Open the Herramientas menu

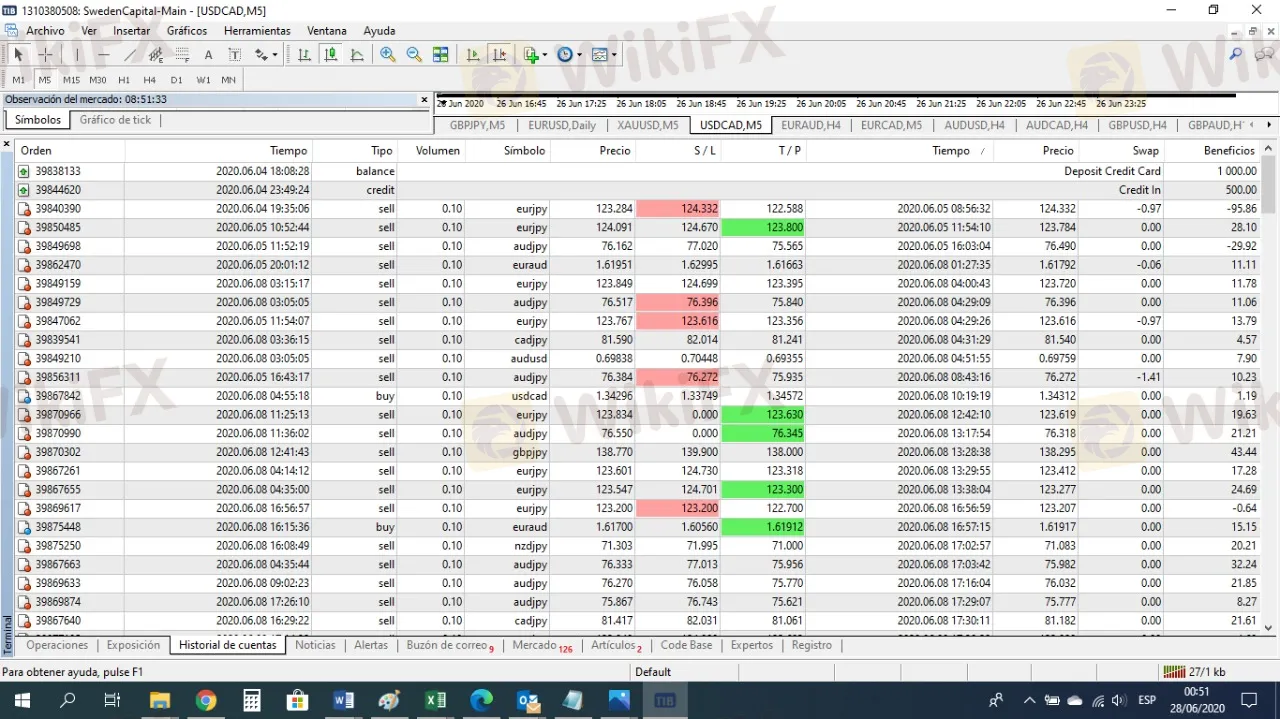click(257, 31)
